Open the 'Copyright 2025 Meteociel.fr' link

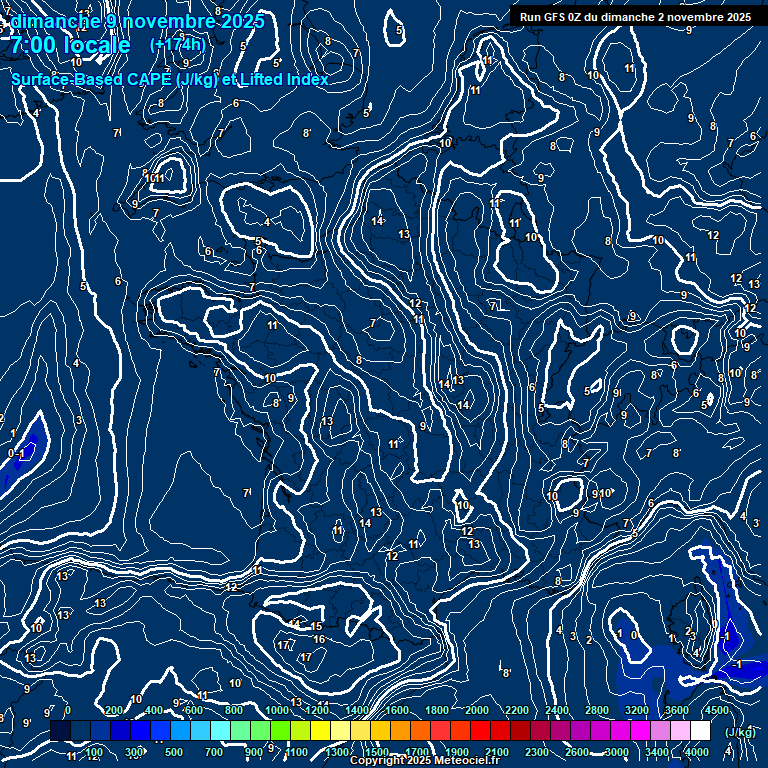point(424,761)
